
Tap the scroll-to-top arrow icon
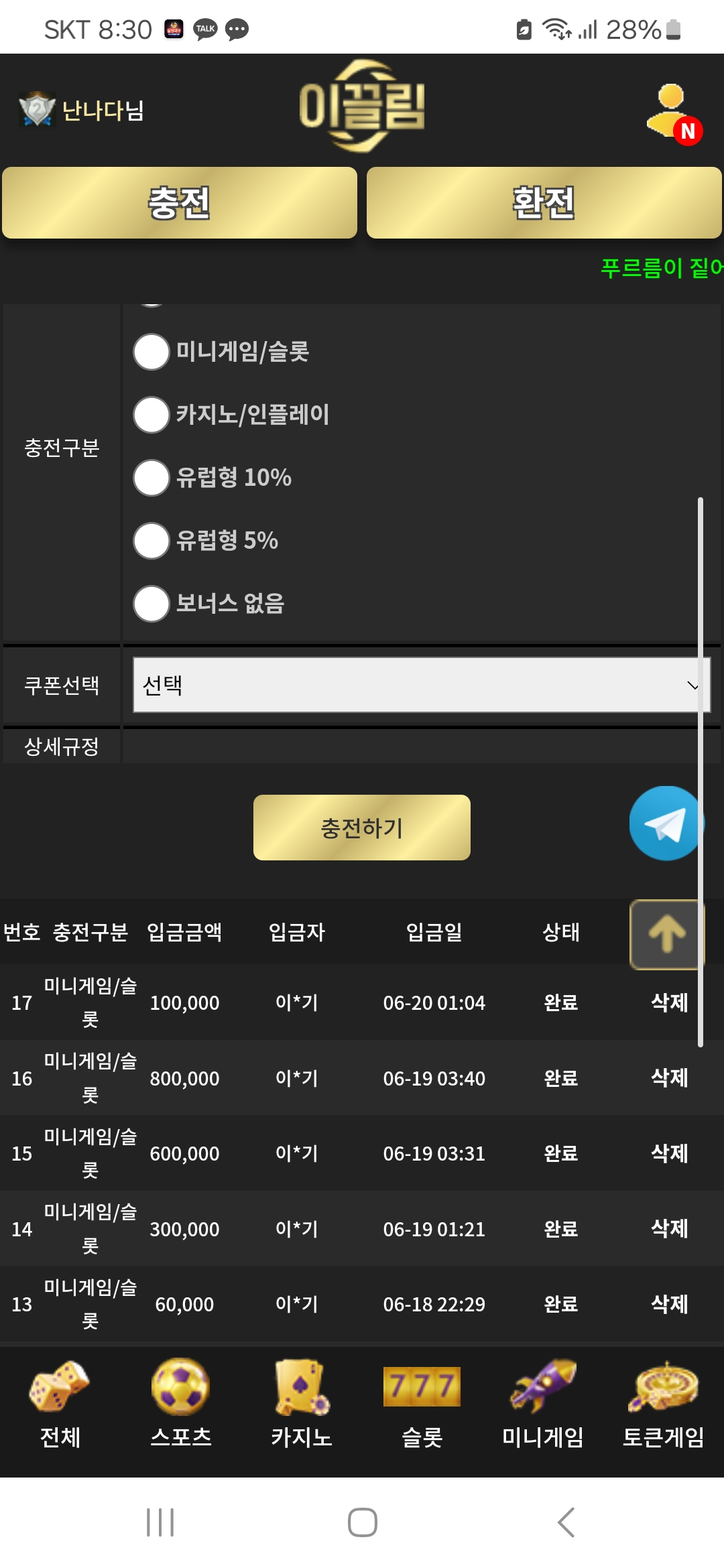(666, 934)
